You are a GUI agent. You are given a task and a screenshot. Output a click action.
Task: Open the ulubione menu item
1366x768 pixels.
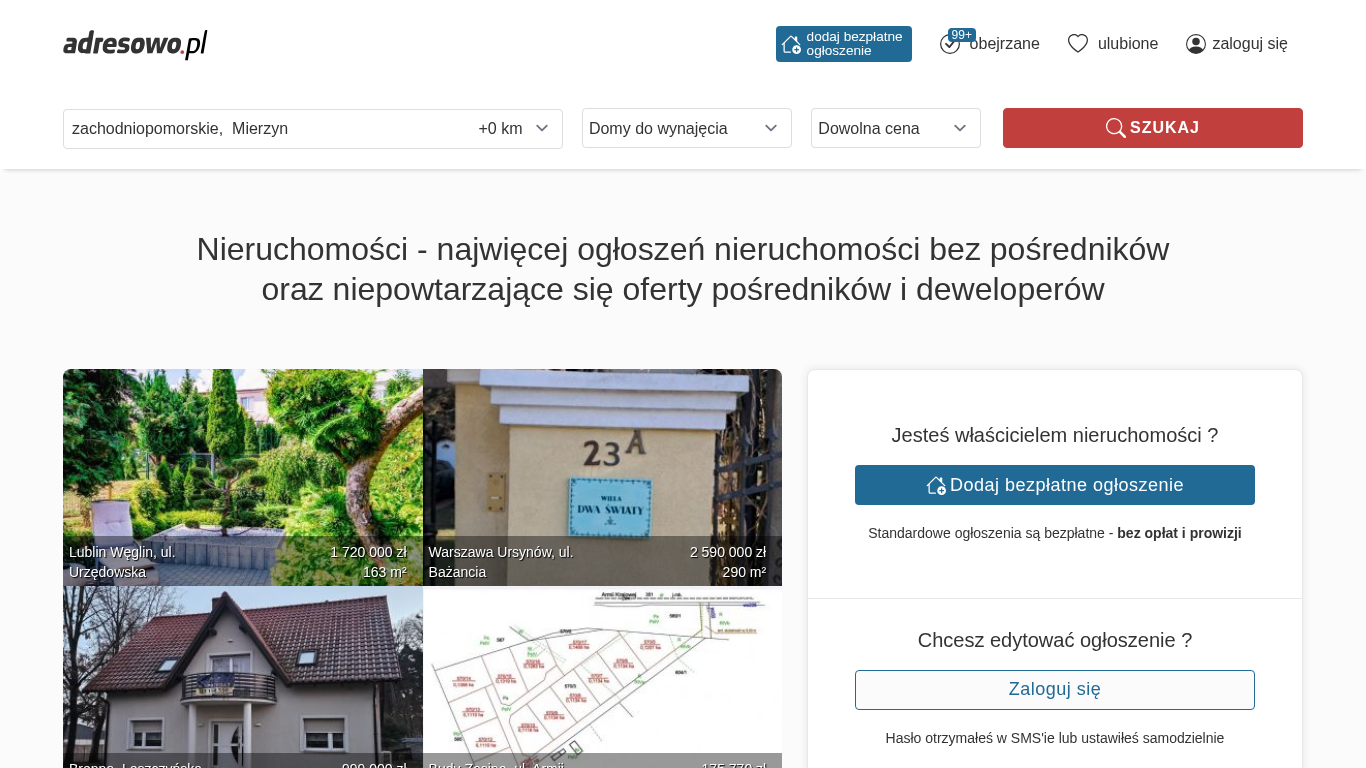point(1127,44)
